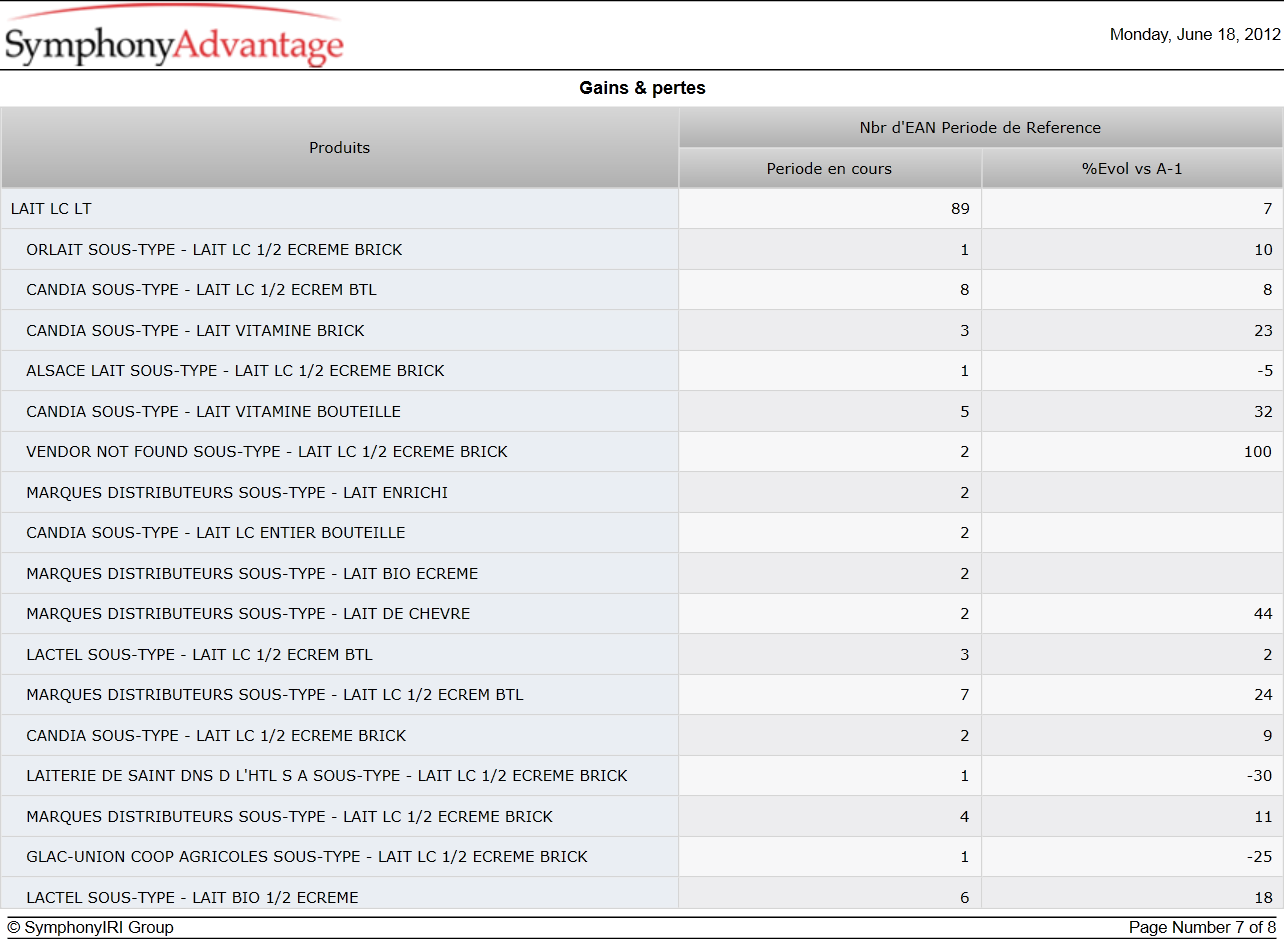Image resolution: width=1284 pixels, height=946 pixels.
Task: Click CANDIA SOUS-TYPE - LAIT LC 1/2 ECREM BTL
Action: [x=201, y=290]
